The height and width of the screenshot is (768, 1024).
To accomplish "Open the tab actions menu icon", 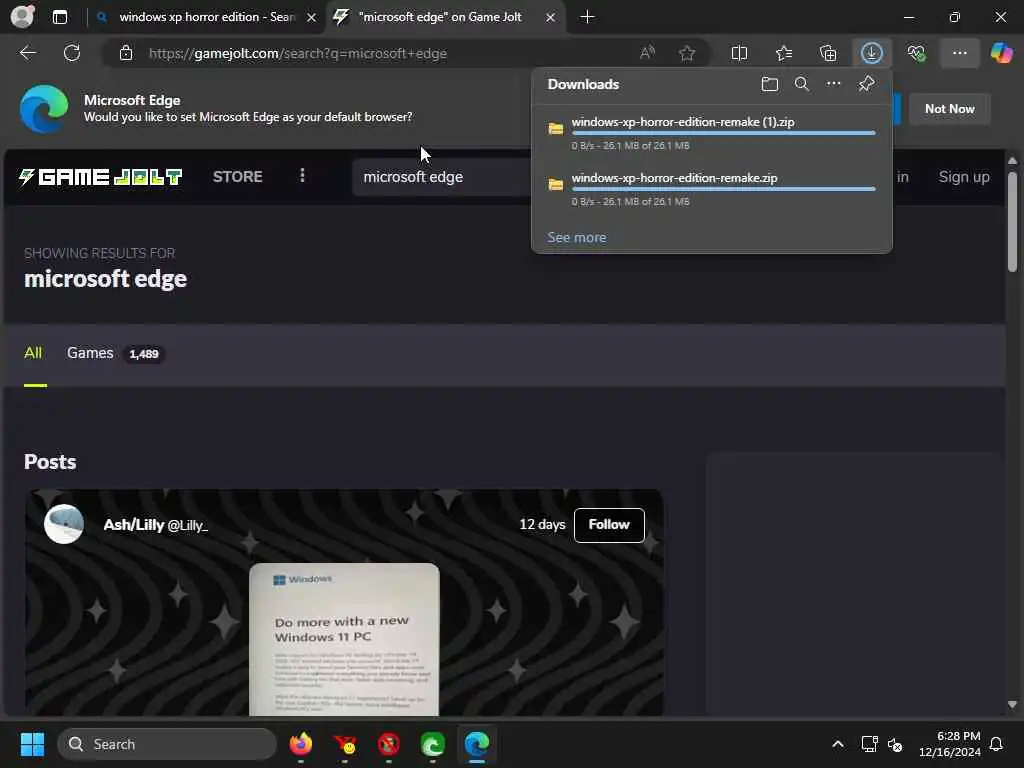I will (60, 17).
